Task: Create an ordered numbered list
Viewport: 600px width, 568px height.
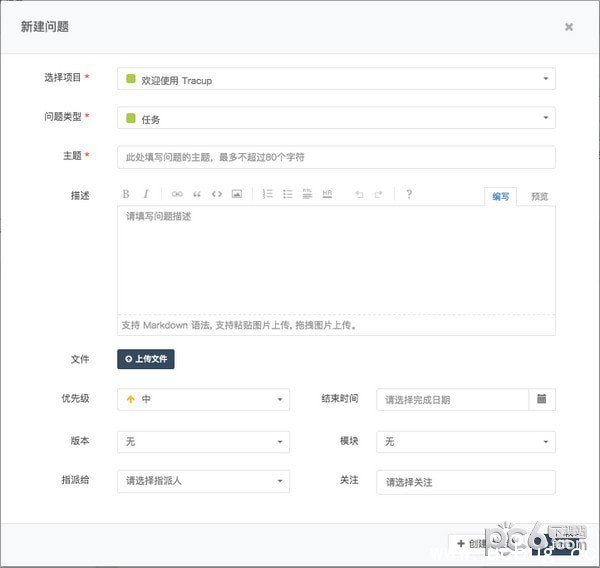Action: 267,194
